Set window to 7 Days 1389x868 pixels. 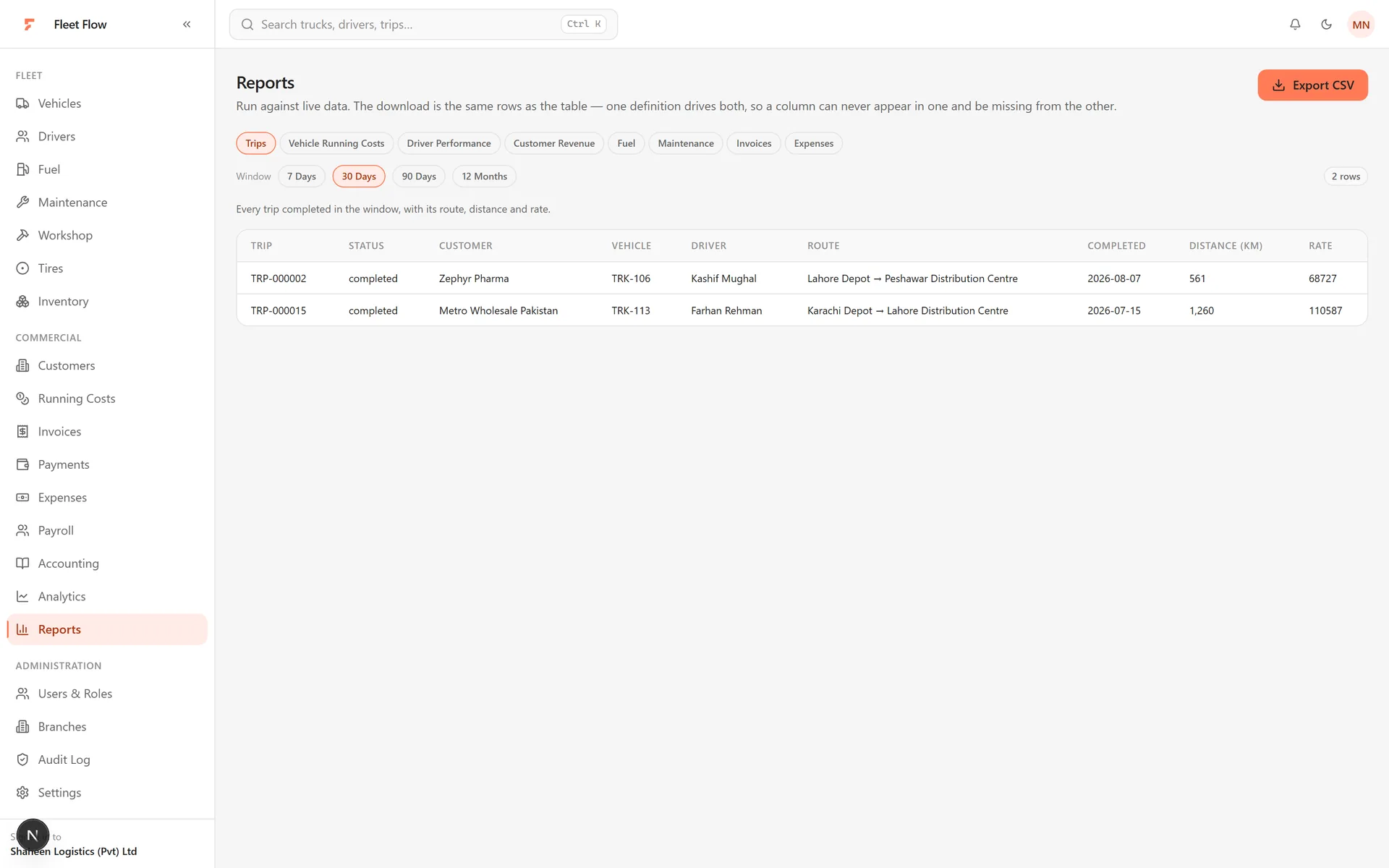tap(302, 176)
